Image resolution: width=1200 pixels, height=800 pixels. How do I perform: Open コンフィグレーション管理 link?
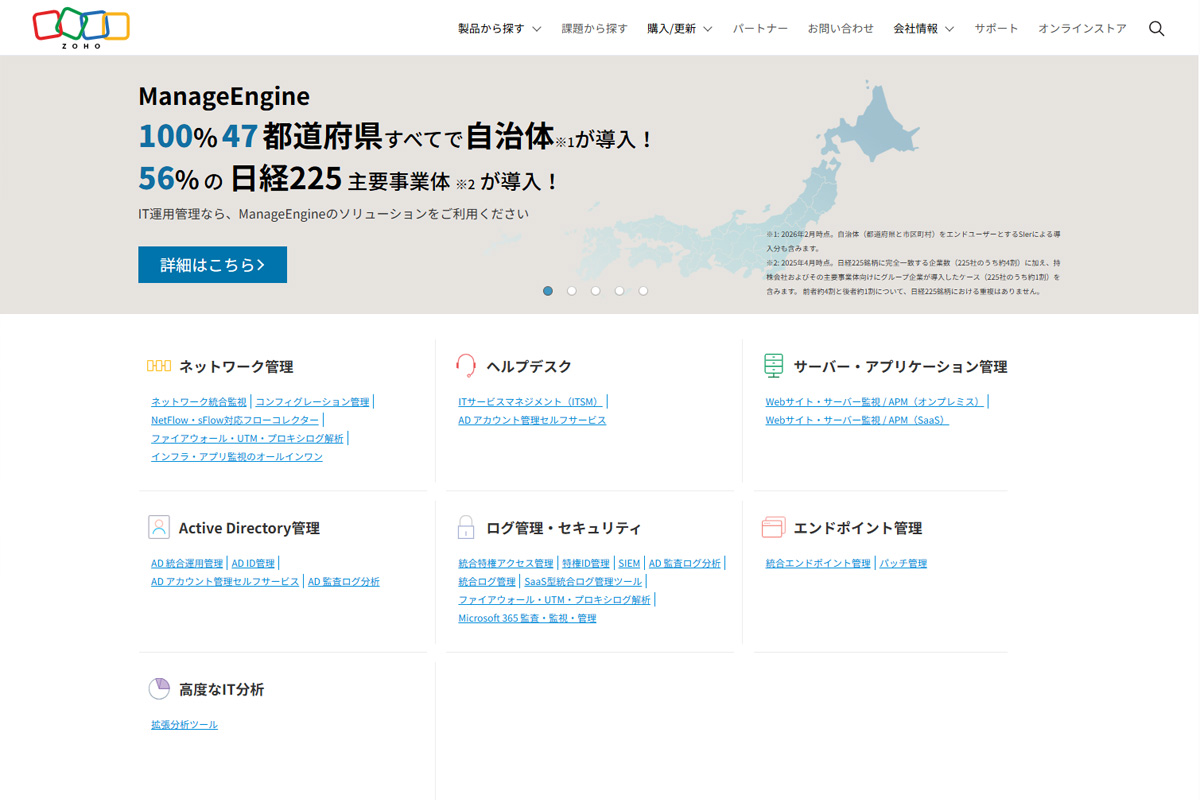(312, 402)
